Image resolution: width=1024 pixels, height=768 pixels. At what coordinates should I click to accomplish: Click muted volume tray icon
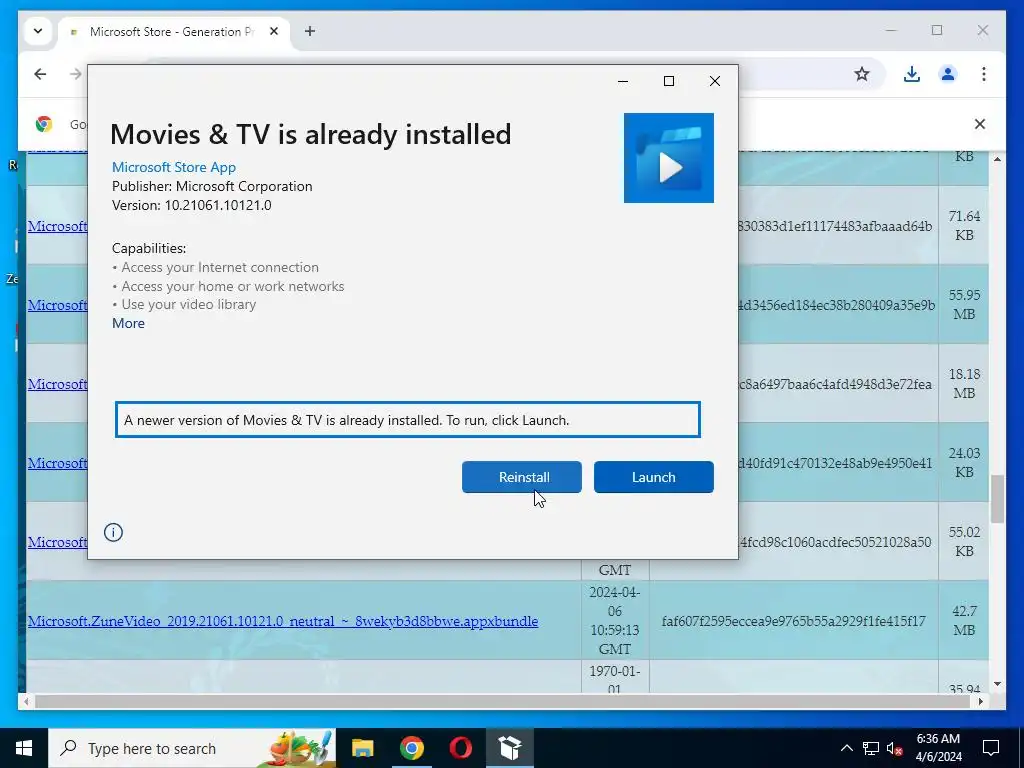pos(895,748)
